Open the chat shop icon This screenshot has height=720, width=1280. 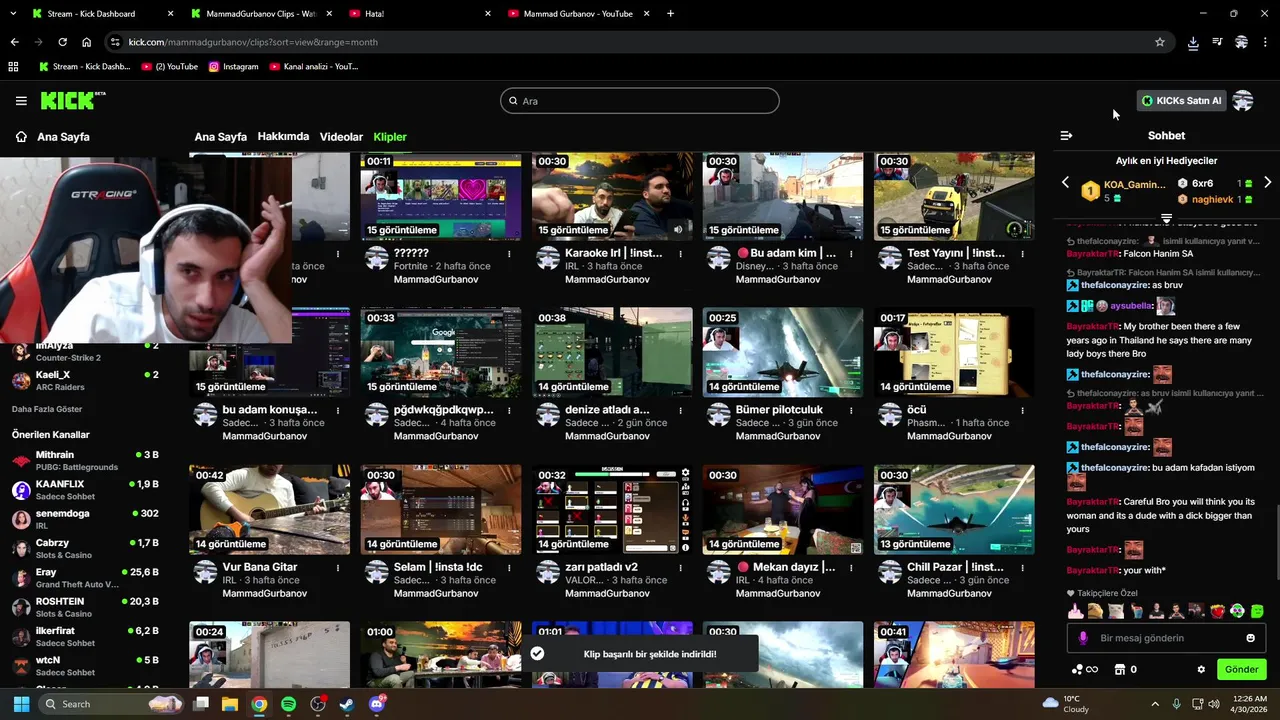[x=1120, y=670]
